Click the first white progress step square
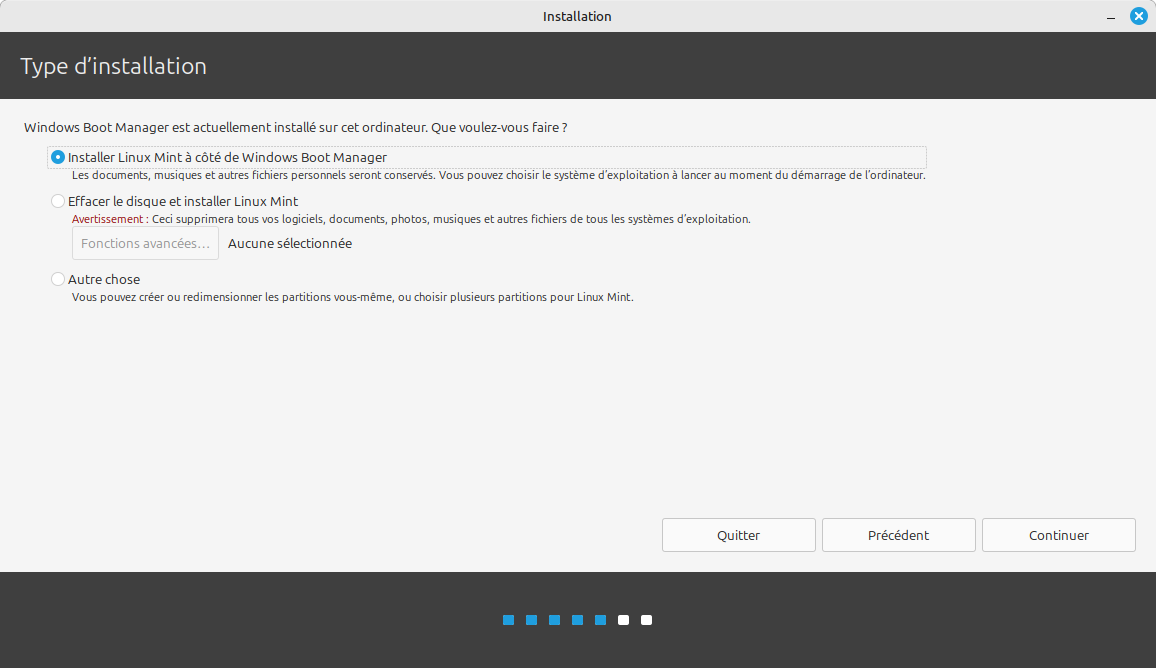The width and height of the screenshot is (1156, 668). click(x=623, y=620)
